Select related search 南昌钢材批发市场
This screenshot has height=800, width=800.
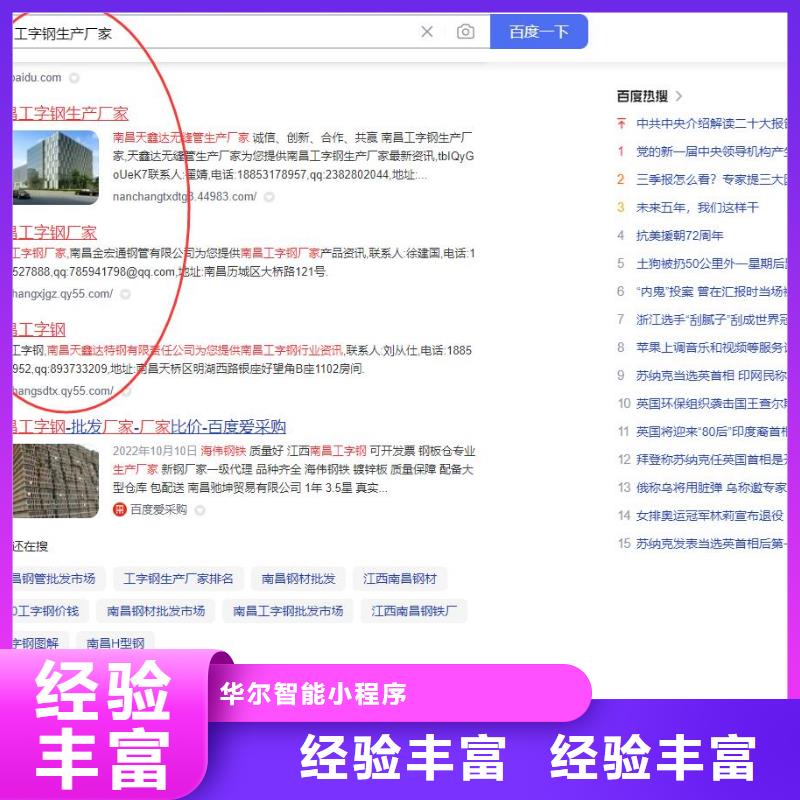point(156,611)
